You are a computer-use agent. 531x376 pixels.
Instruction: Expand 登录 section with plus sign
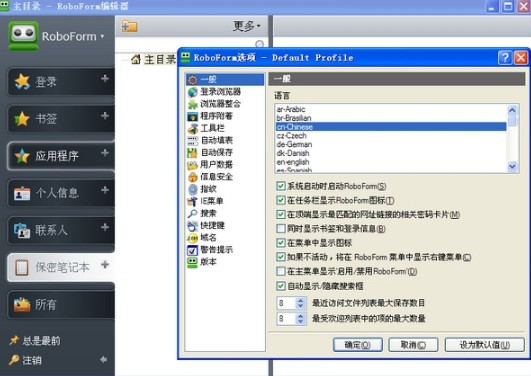tap(105, 79)
